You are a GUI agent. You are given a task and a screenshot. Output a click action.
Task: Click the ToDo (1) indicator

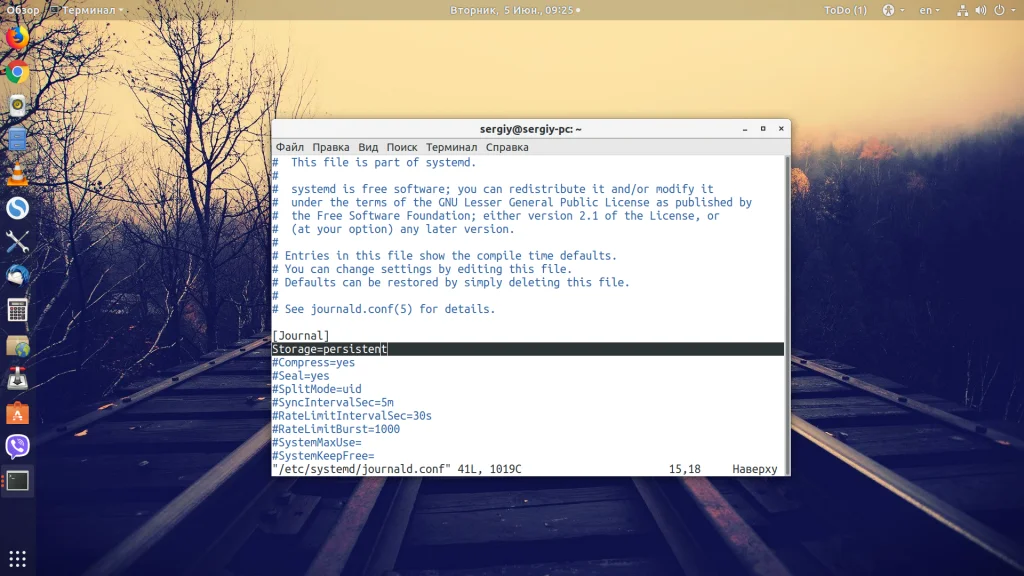coord(845,10)
